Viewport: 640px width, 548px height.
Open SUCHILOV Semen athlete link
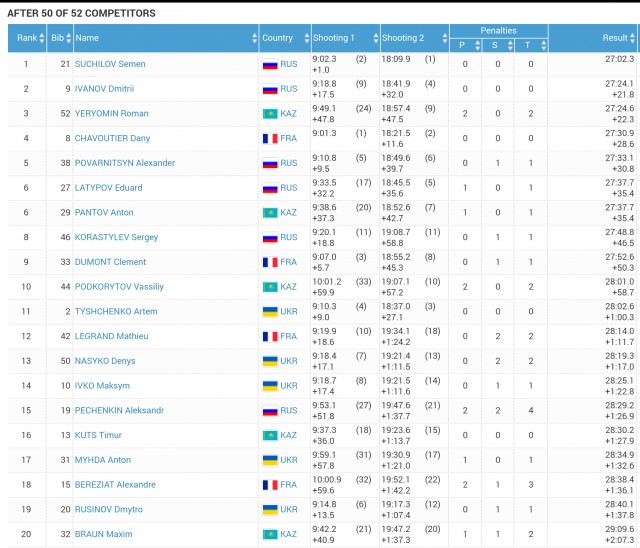click(x=110, y=64)
